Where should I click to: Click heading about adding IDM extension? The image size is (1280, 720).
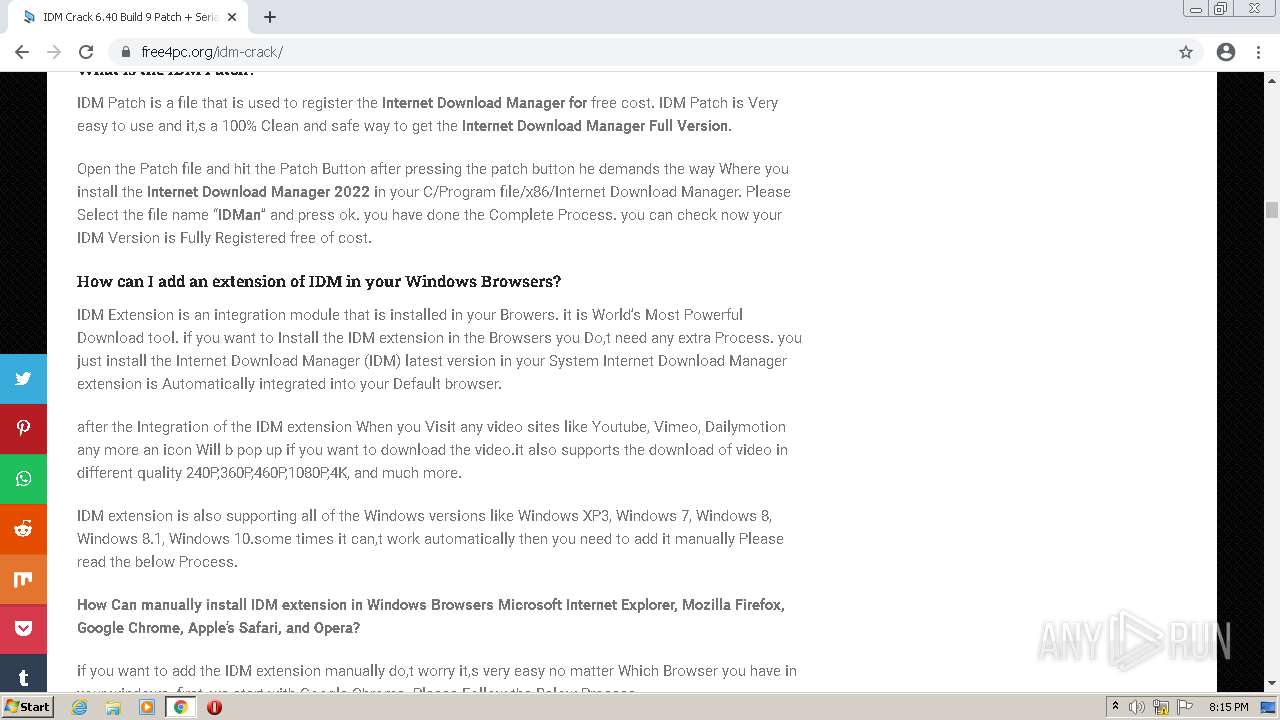click(319, 281)
